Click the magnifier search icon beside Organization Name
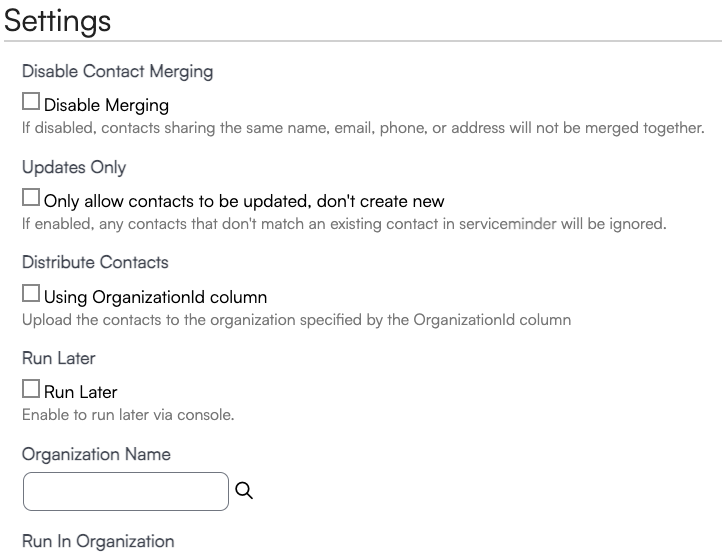The height and width of the screenshot is (559, 722). (x=244, y=491)
